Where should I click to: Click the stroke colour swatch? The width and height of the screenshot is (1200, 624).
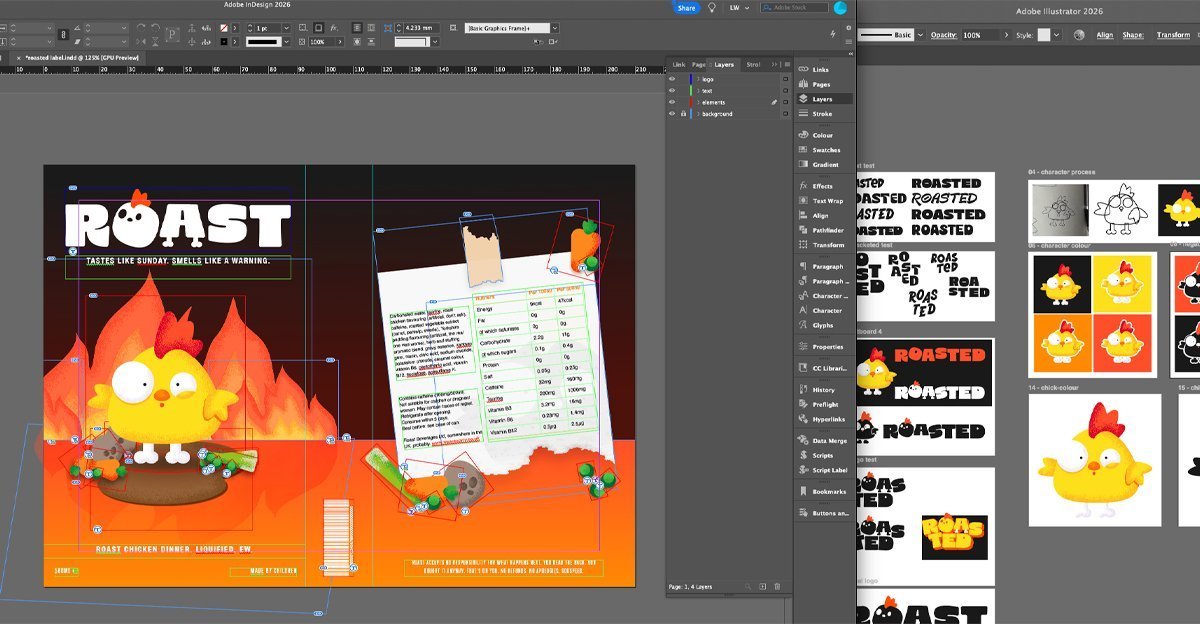click(x=223, y=42)
